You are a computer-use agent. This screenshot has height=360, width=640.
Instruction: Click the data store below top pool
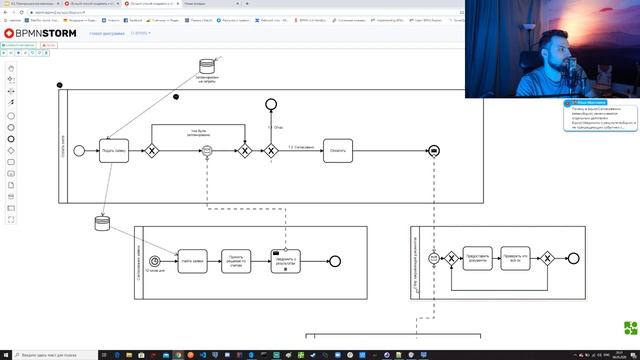[x=102, y=223]
